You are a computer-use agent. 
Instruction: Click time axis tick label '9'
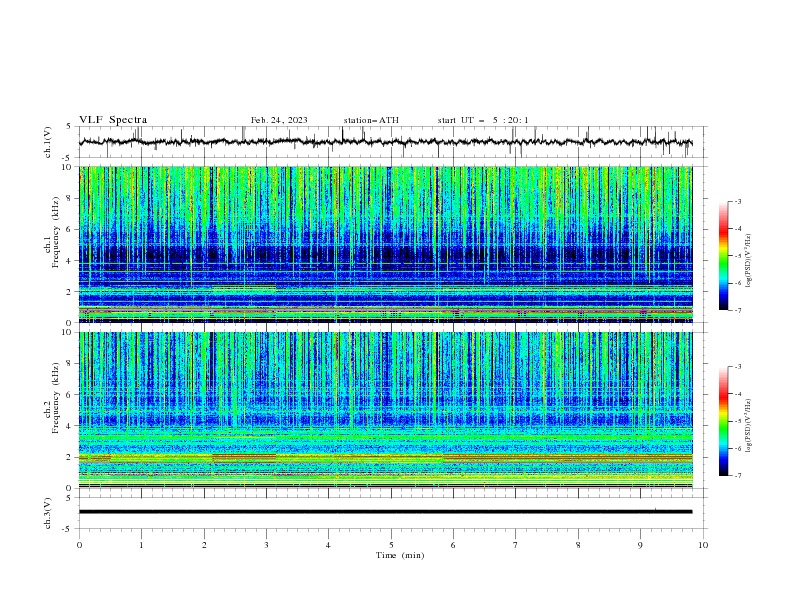[x=640, y=545]
